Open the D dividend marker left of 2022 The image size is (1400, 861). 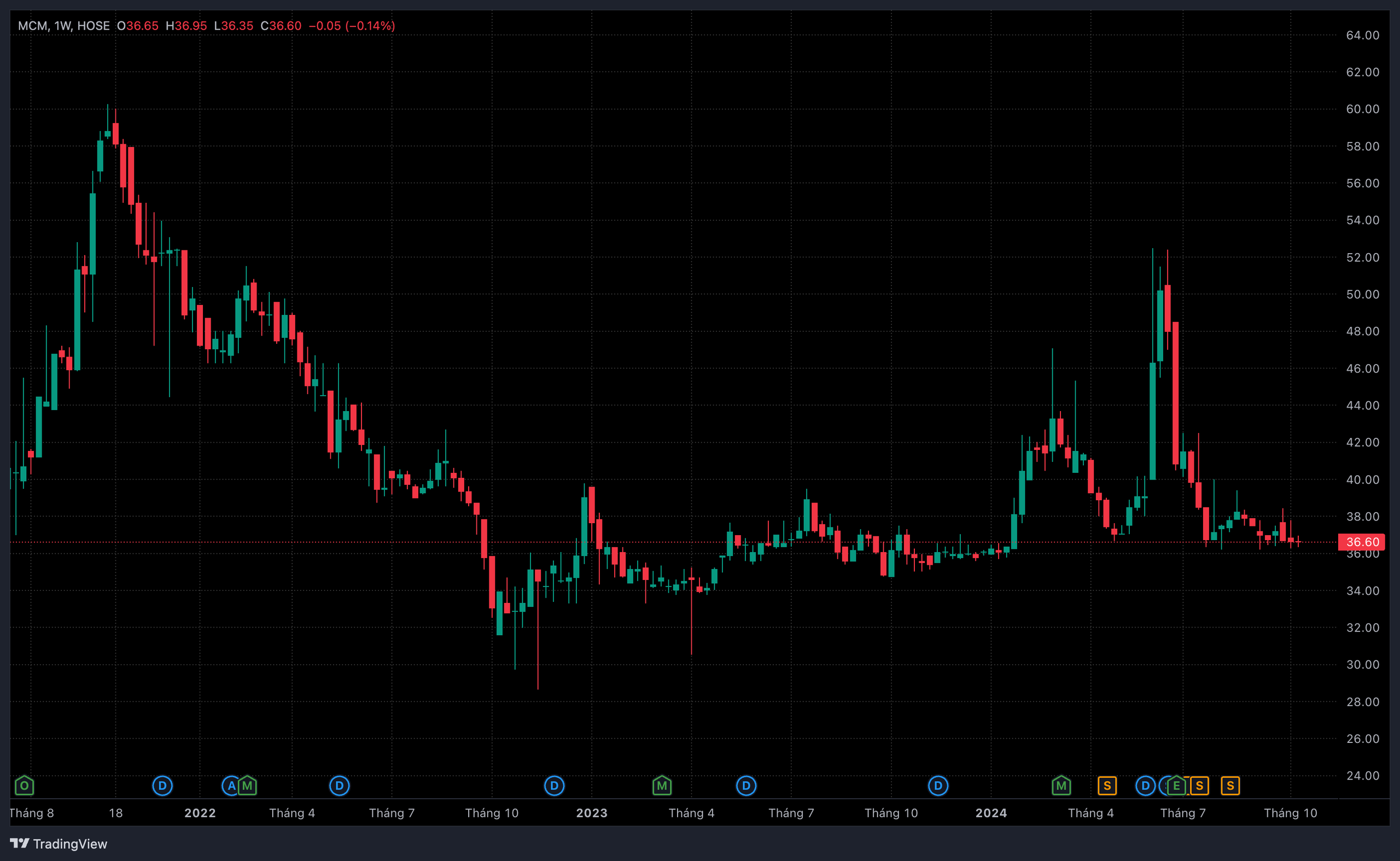162,786
